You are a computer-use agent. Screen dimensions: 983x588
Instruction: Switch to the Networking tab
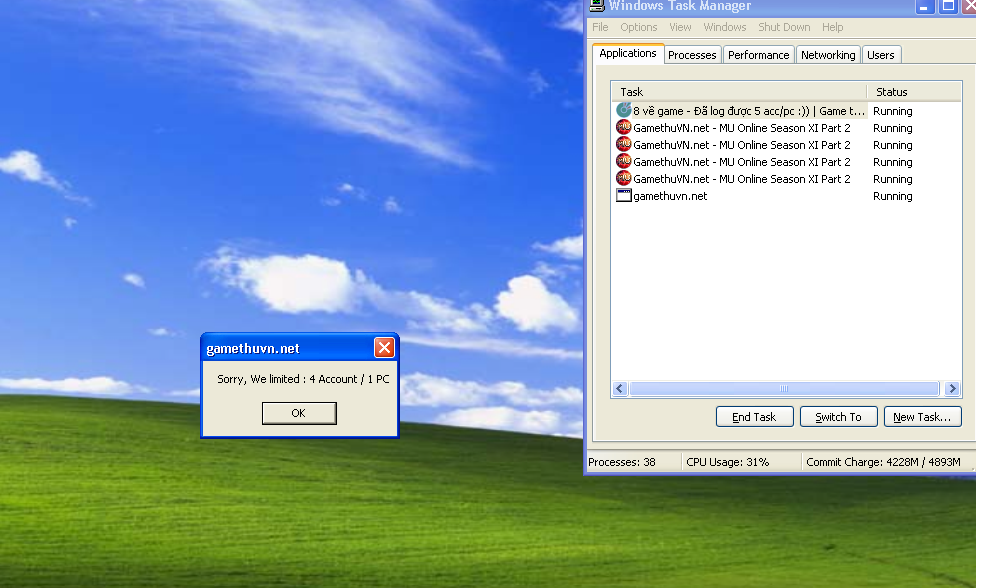[828, 55]
